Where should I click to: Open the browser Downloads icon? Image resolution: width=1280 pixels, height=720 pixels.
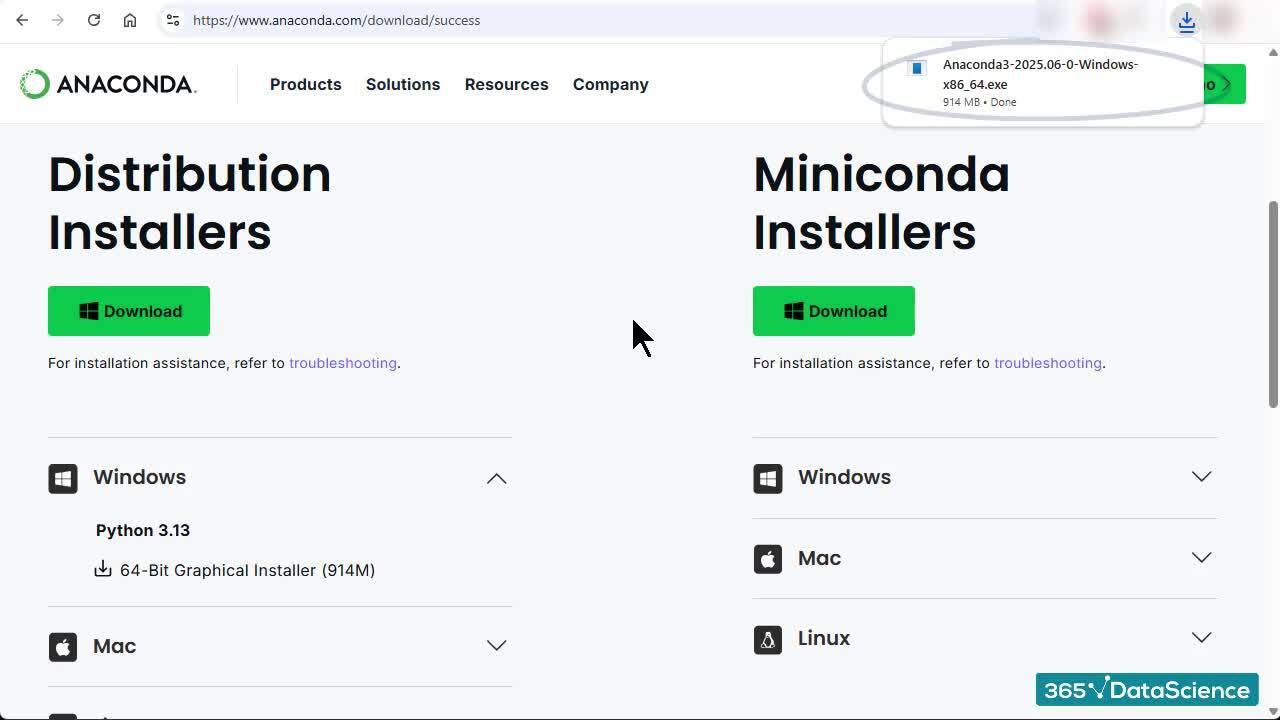[x=1186, y=20]
